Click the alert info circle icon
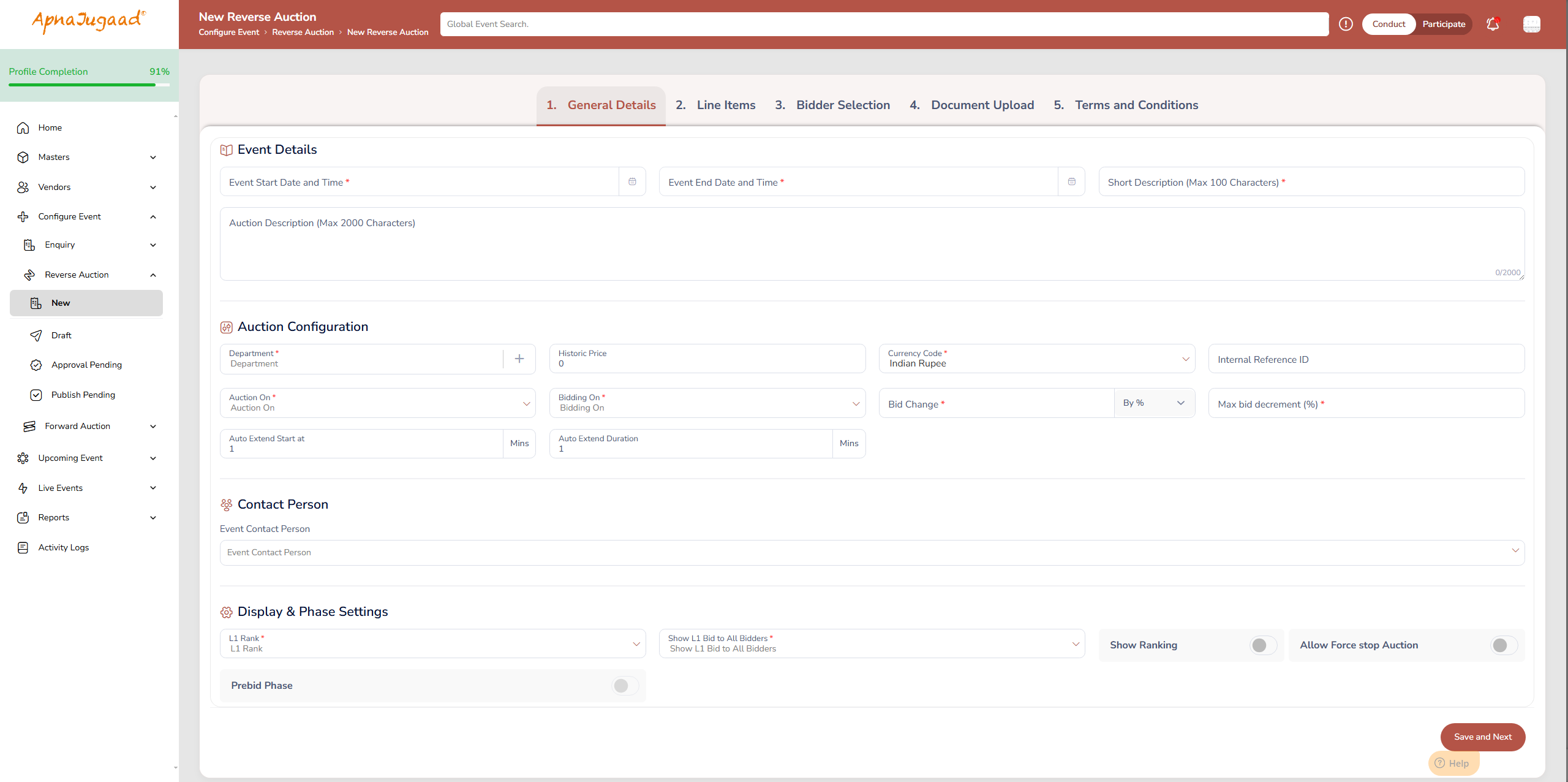Image resolution: width=1568 pixels, height=782 pixels. [x=1346, y=24]
